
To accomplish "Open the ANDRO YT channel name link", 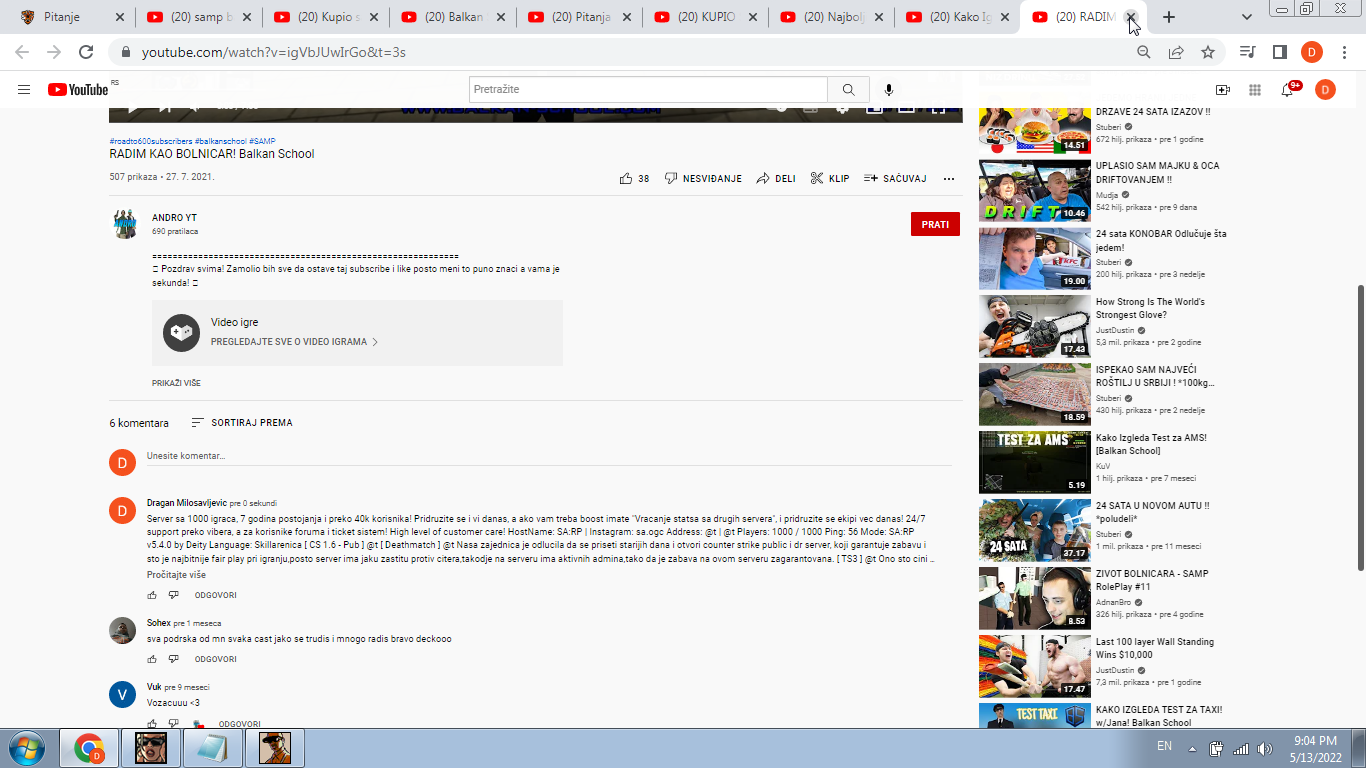I will coord(174,218).
